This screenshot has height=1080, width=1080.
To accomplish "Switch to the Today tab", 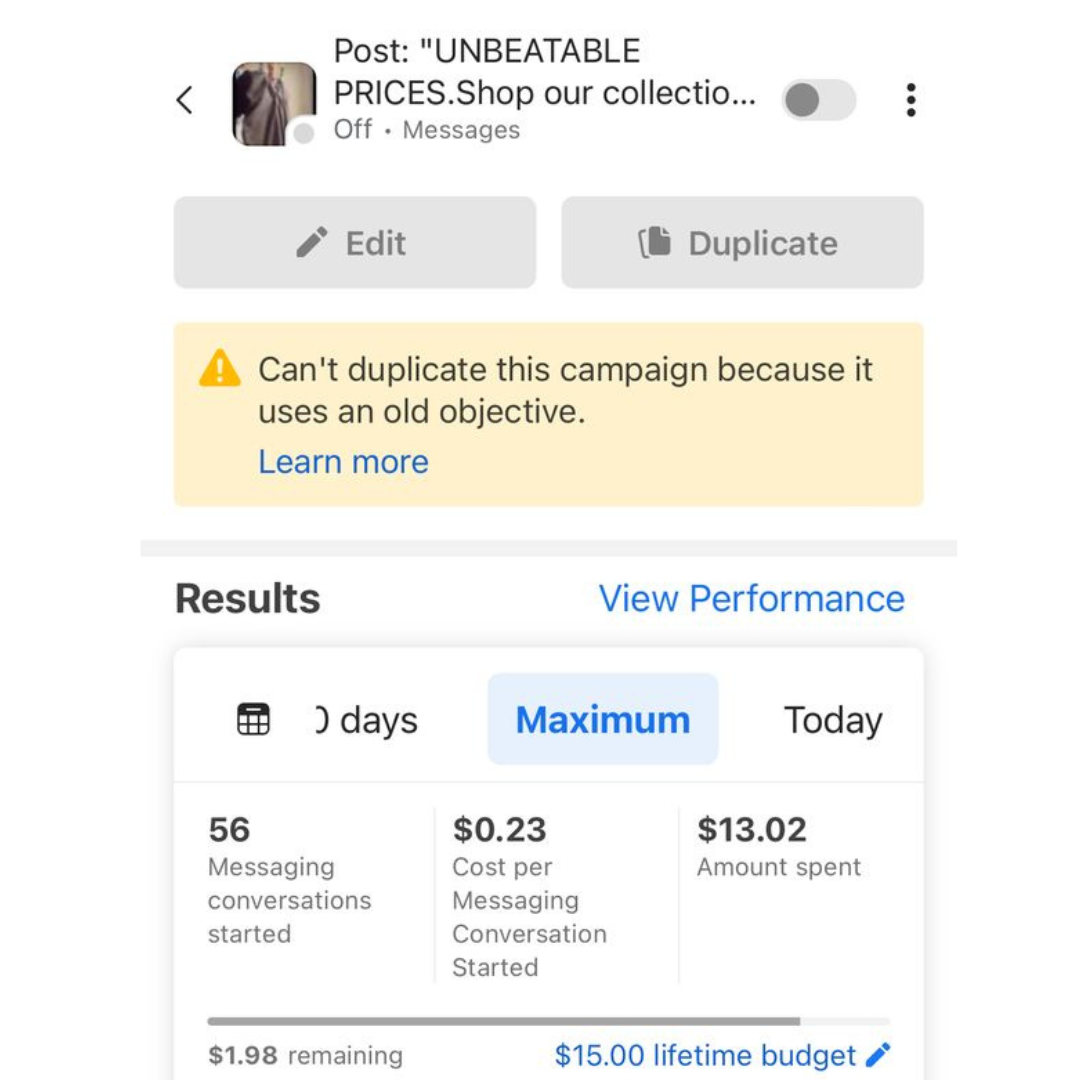I will [832, 719].
